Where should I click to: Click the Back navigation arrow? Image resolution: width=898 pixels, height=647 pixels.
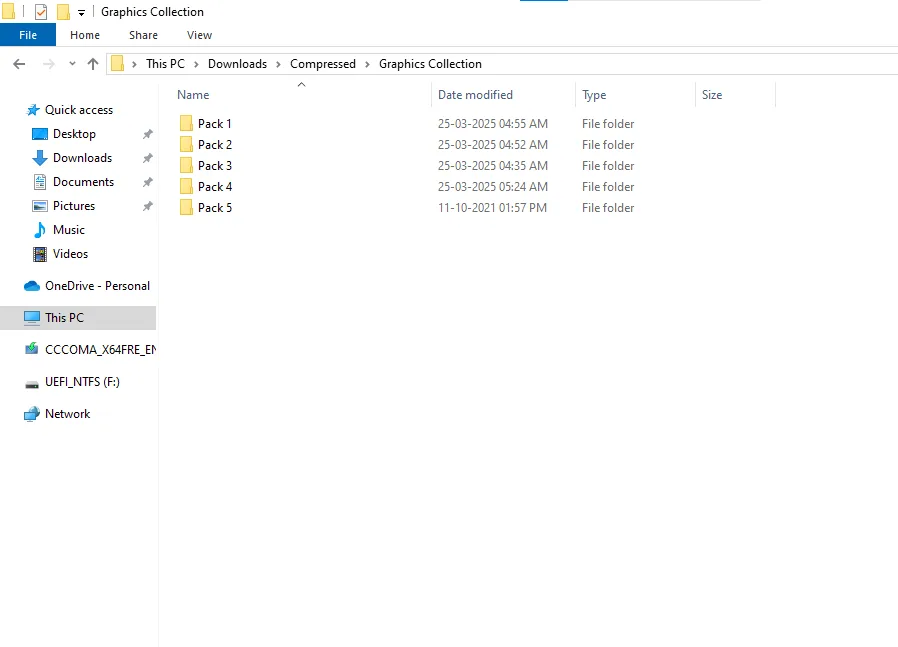(18, 64)
